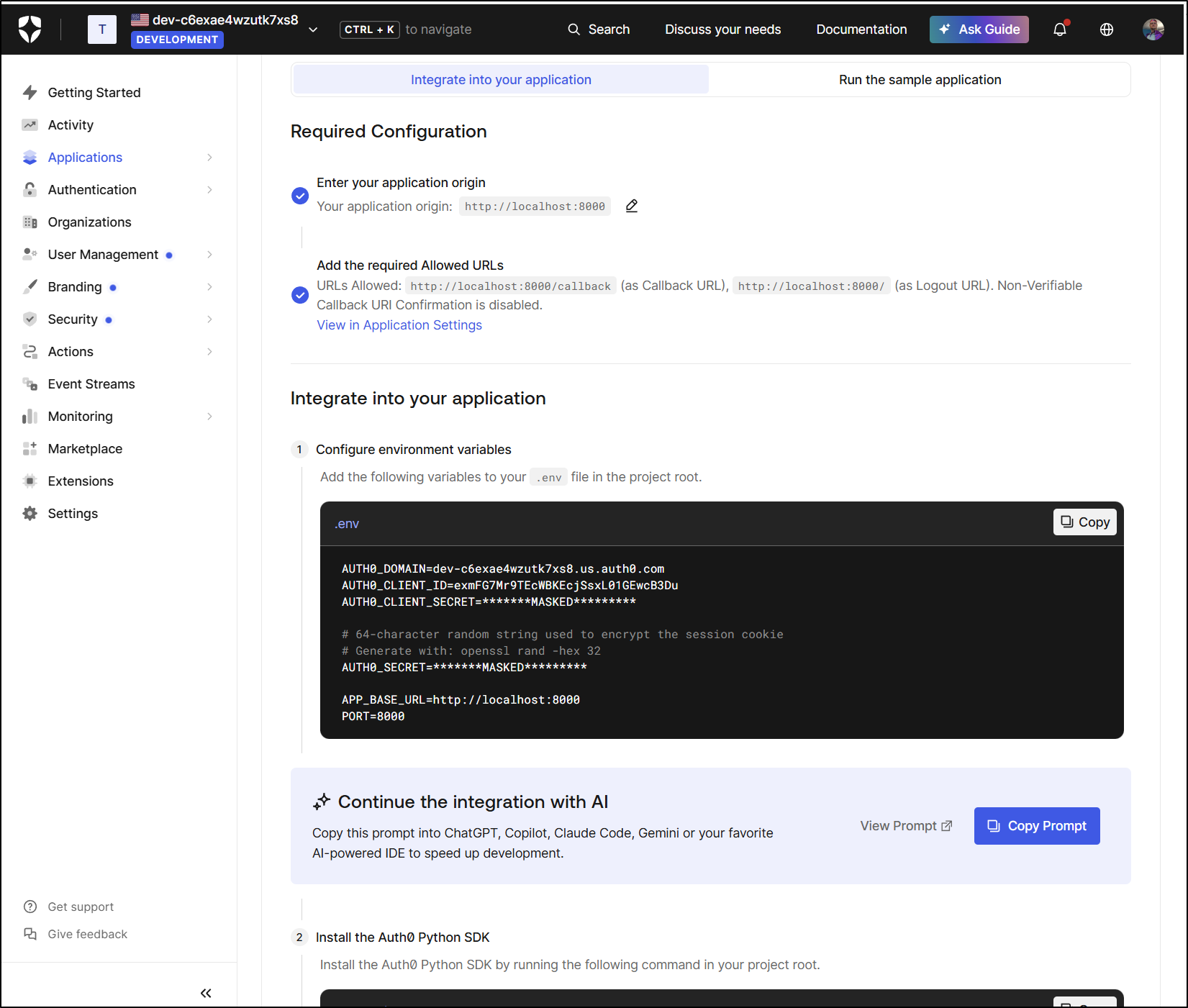
Task: Switch to Integrate into your application tab
Action: point(501,80)
